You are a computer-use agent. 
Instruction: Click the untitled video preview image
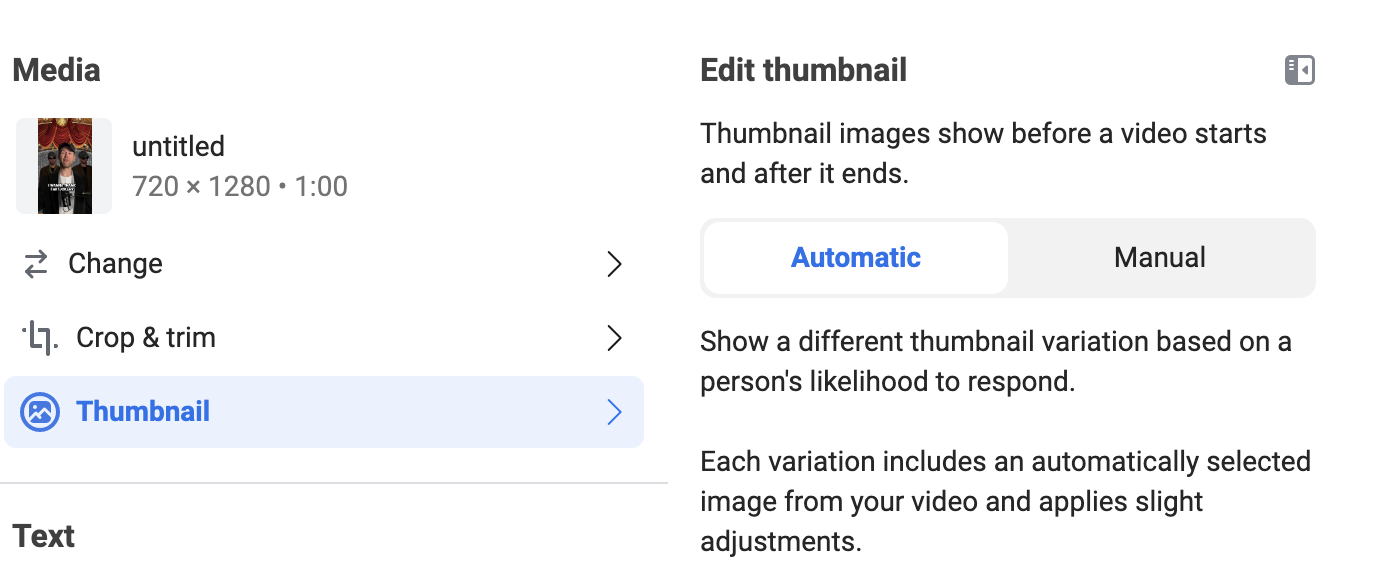point(63,165)
